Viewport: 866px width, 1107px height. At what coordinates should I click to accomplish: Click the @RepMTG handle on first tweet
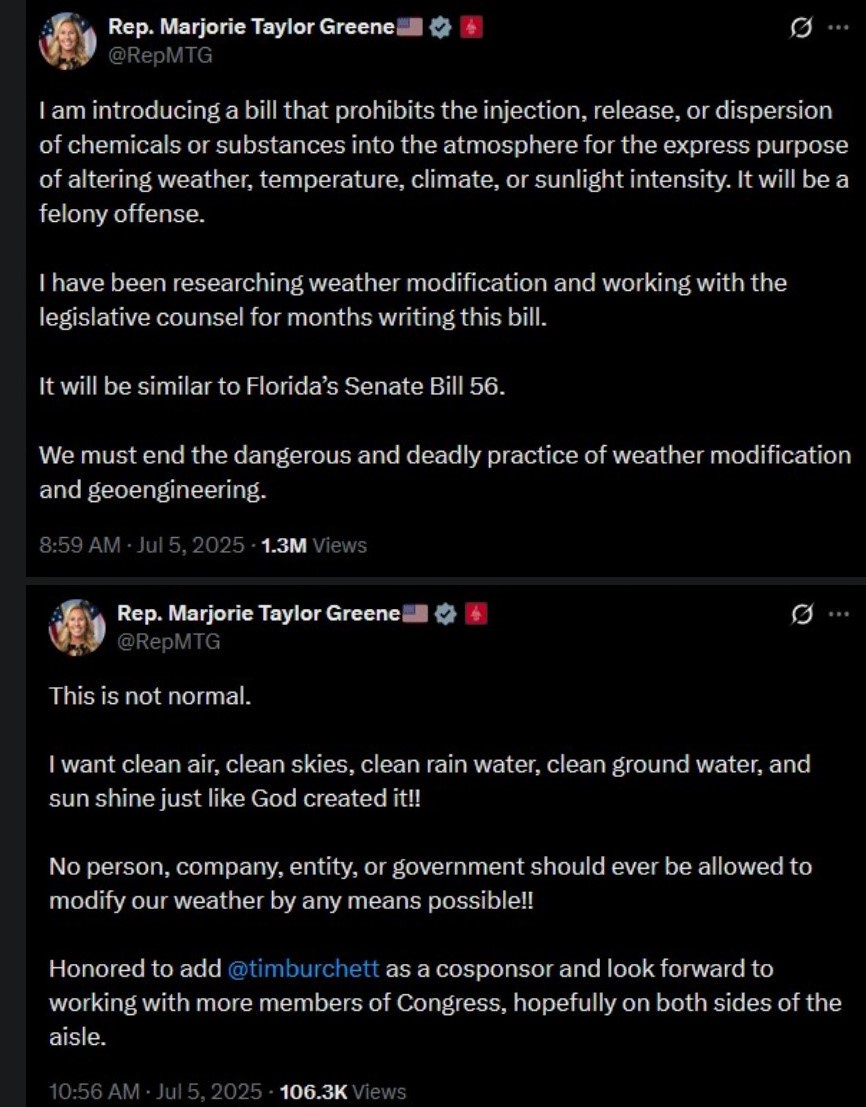(160, 56)
